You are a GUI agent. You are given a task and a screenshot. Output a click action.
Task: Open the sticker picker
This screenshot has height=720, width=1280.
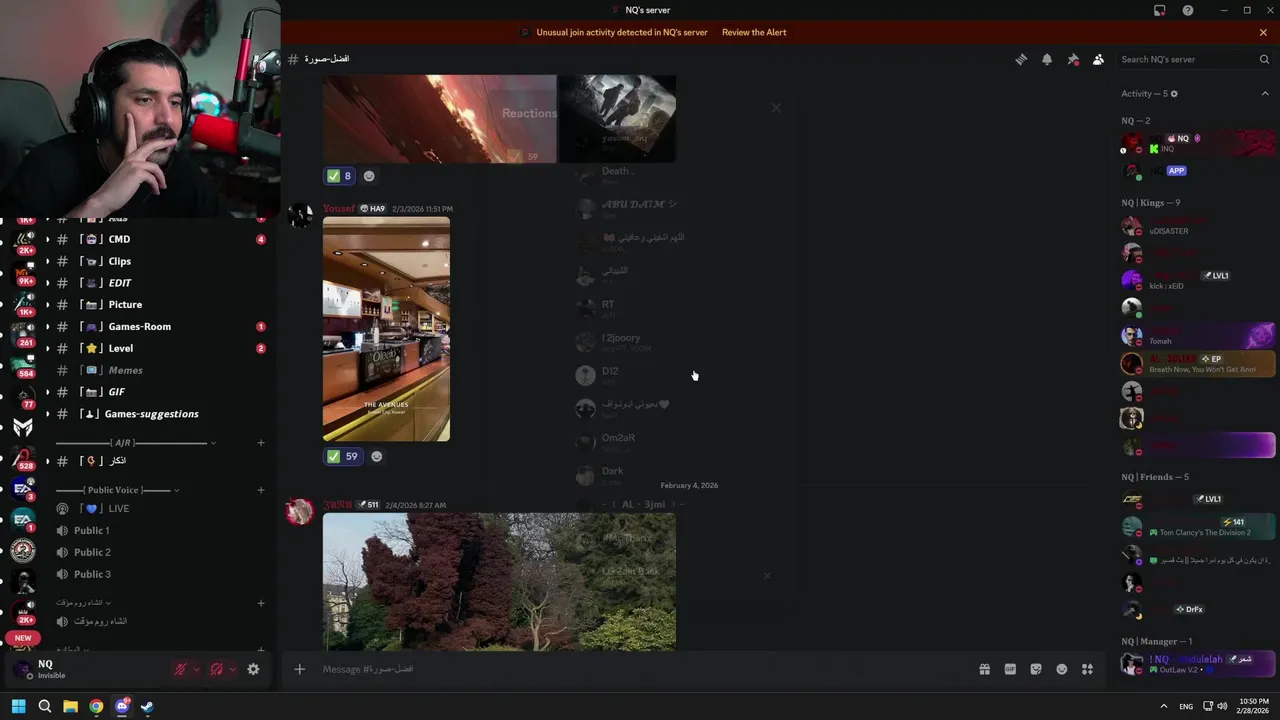[1036, 669]
